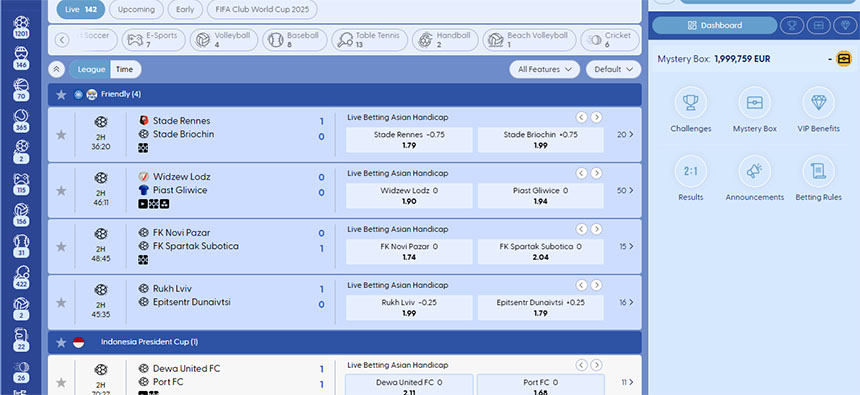Viewport: 860px width, 395px height.
Task: Open live stream icon under Piast Gliwice
Action: coord(143,204)
